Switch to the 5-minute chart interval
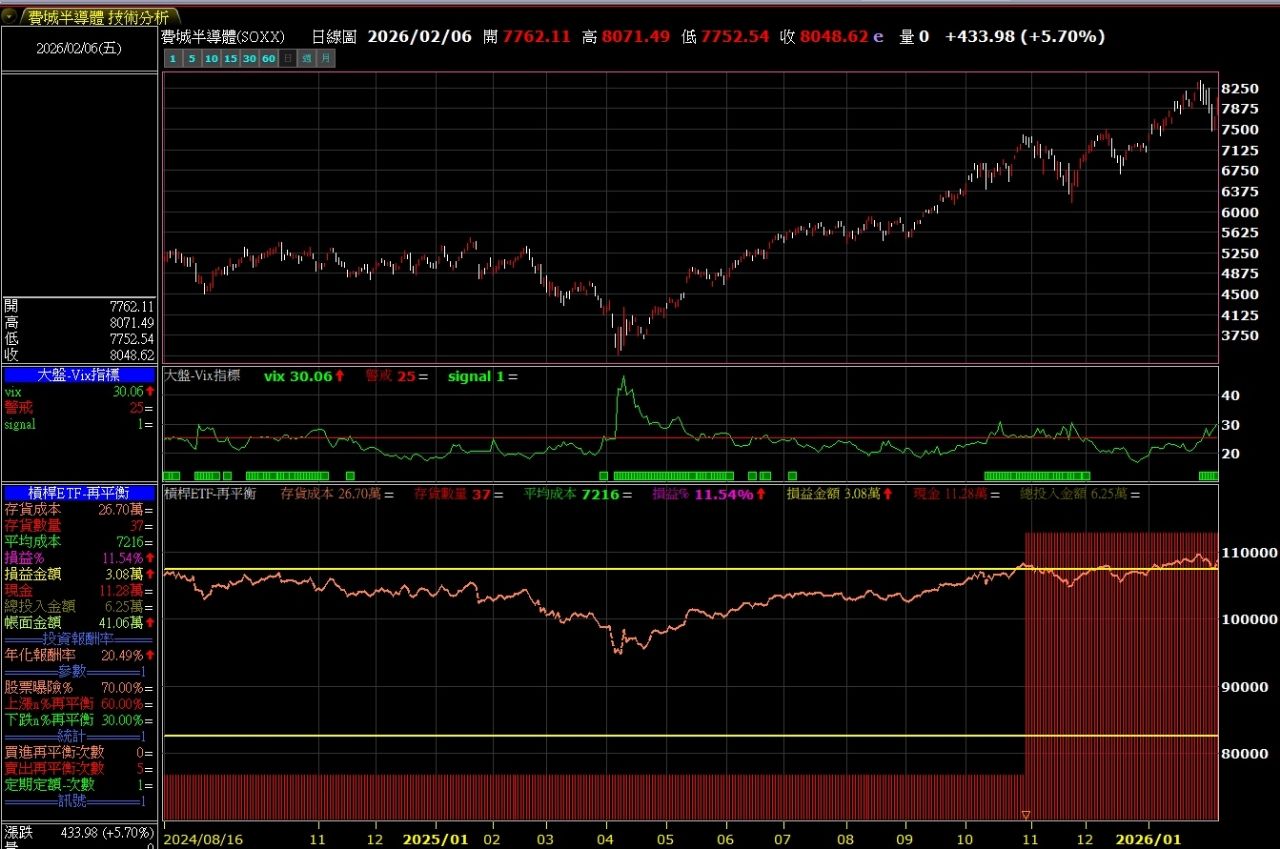The width and height of the screenshot is (1280, 849). [x=190, y=59]
